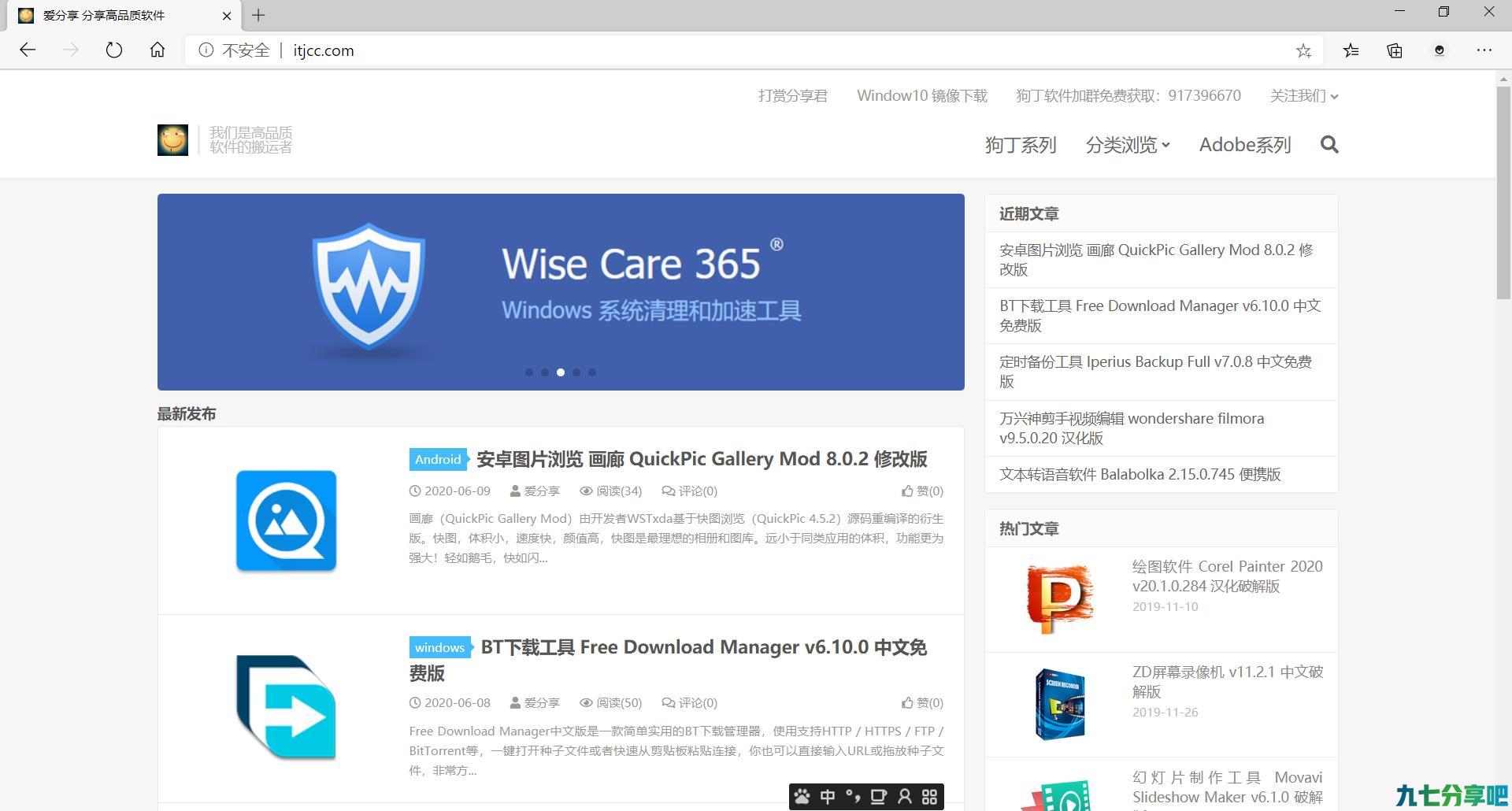Click author 爱分享 on QuickPic article
The height and width of the screenshot is (811, 1512).
pyautogui.click(x=535, y=491)
